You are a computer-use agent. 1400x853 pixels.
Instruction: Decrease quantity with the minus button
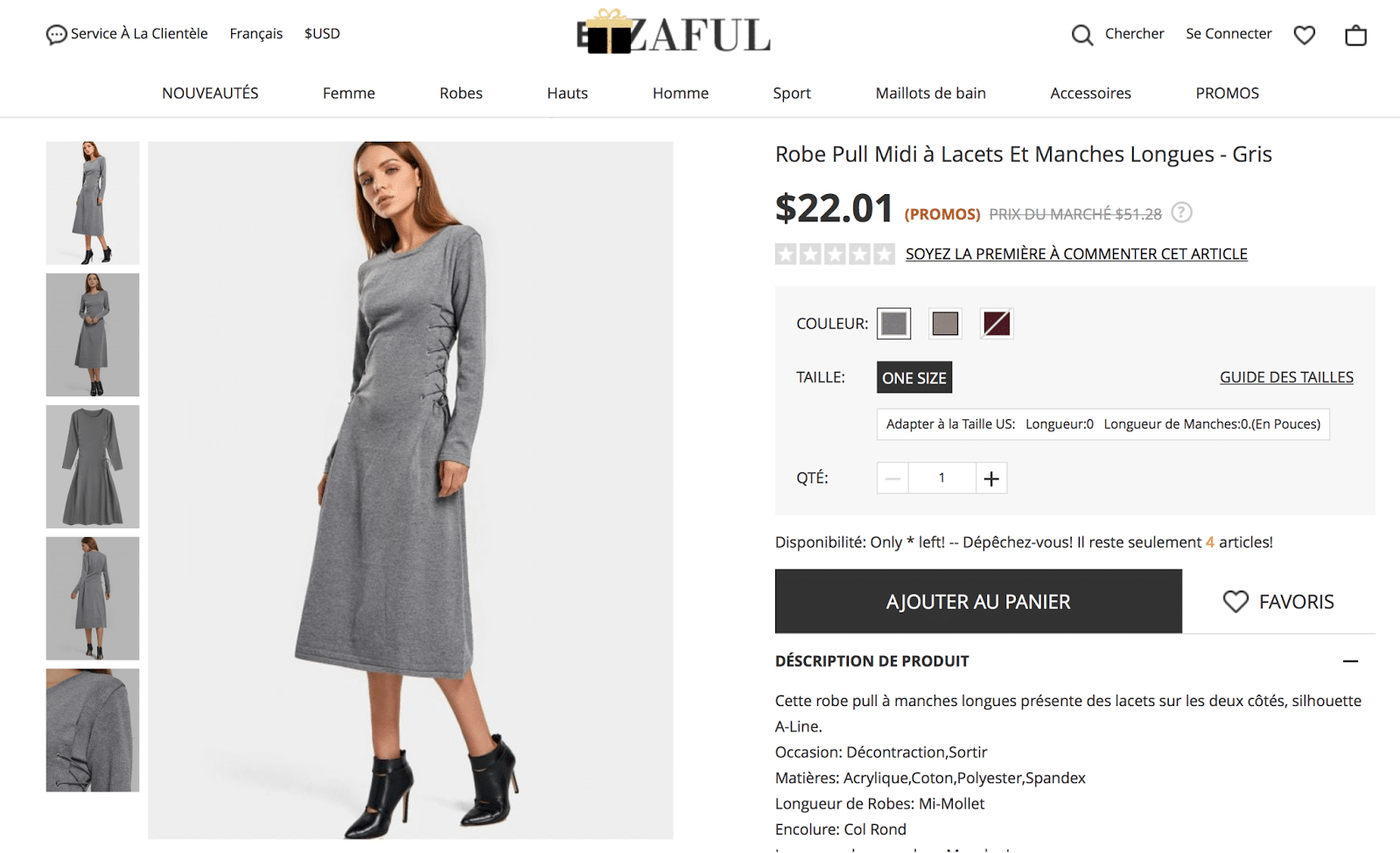pyautogui.click(x=892, y=479)
